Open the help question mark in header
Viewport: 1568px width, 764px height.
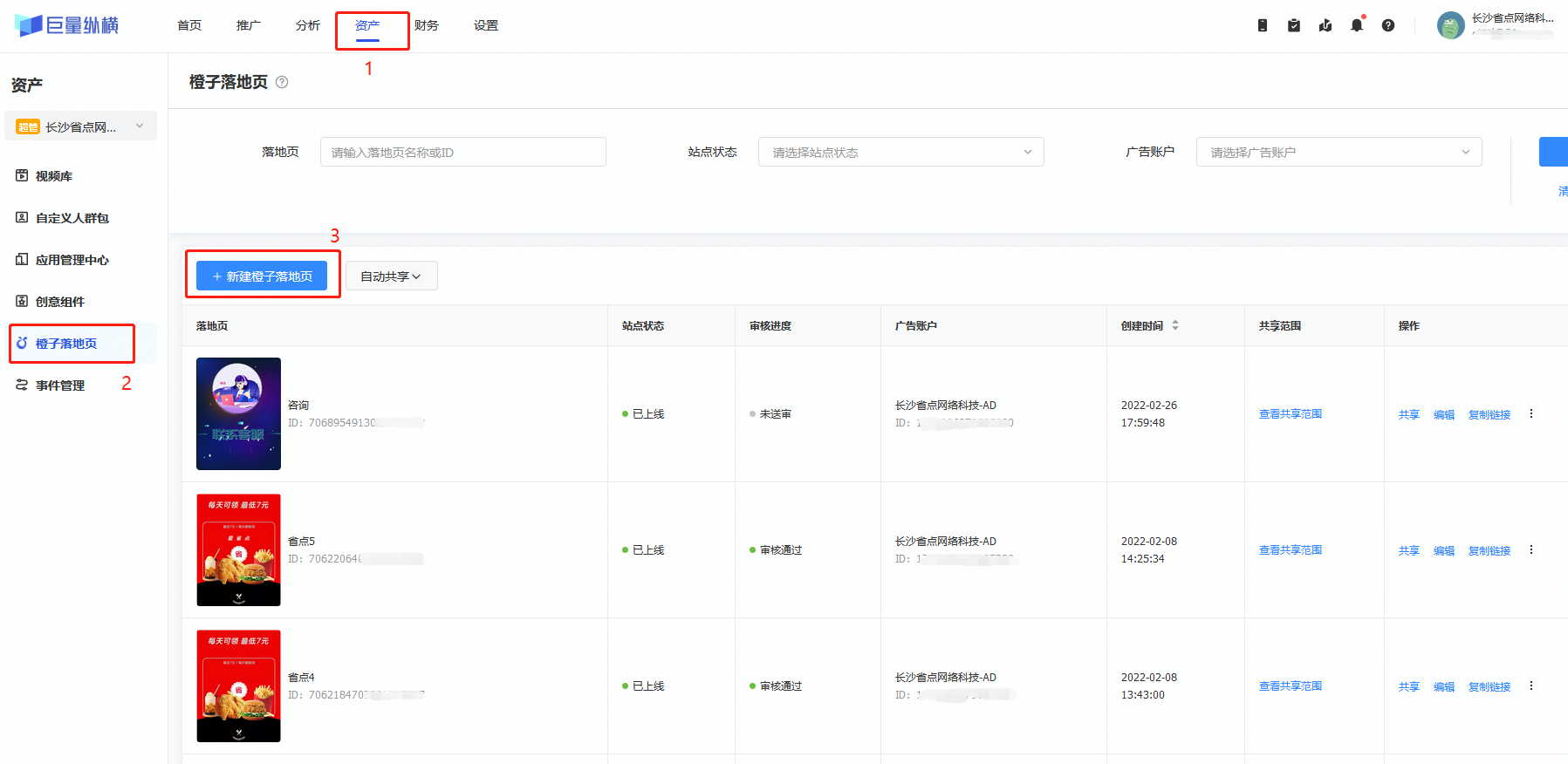click(1388, 25)
